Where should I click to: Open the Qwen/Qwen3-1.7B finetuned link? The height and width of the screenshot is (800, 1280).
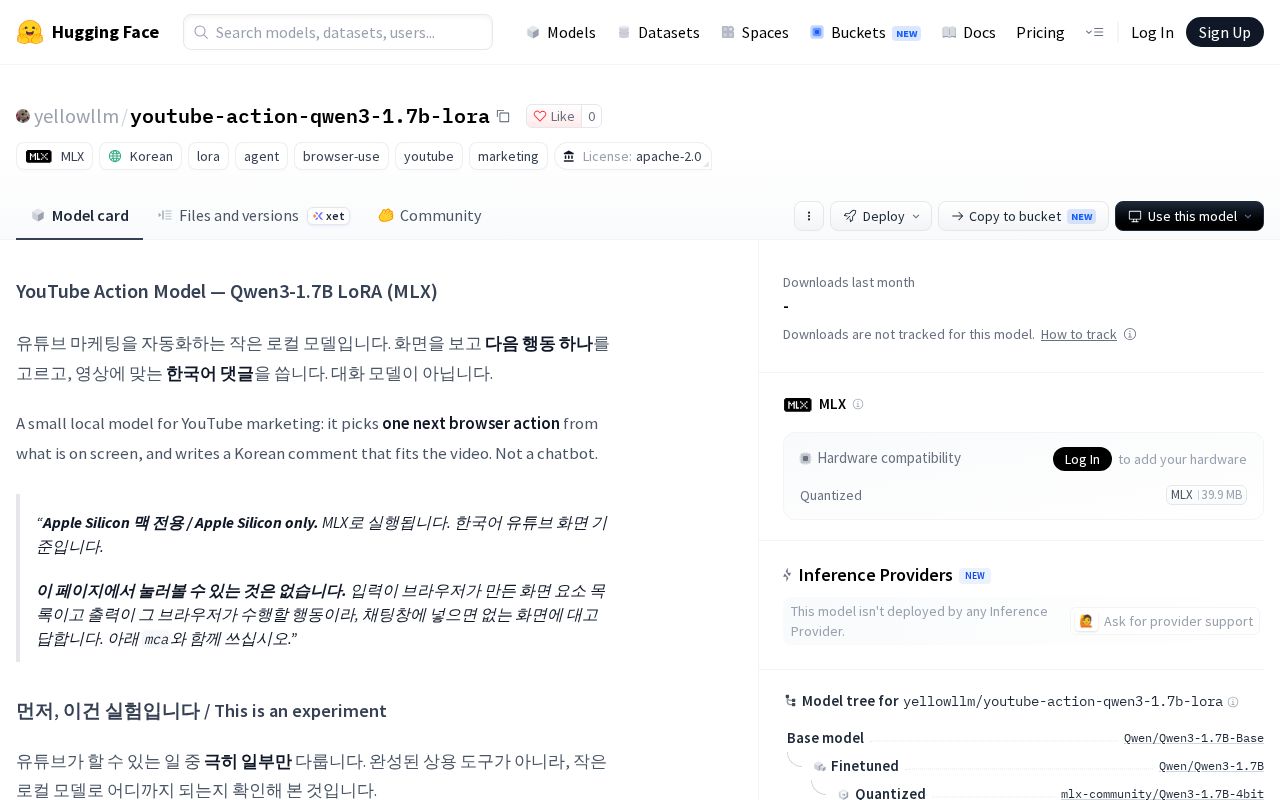pyautogui.click(x=1211, y=766)
